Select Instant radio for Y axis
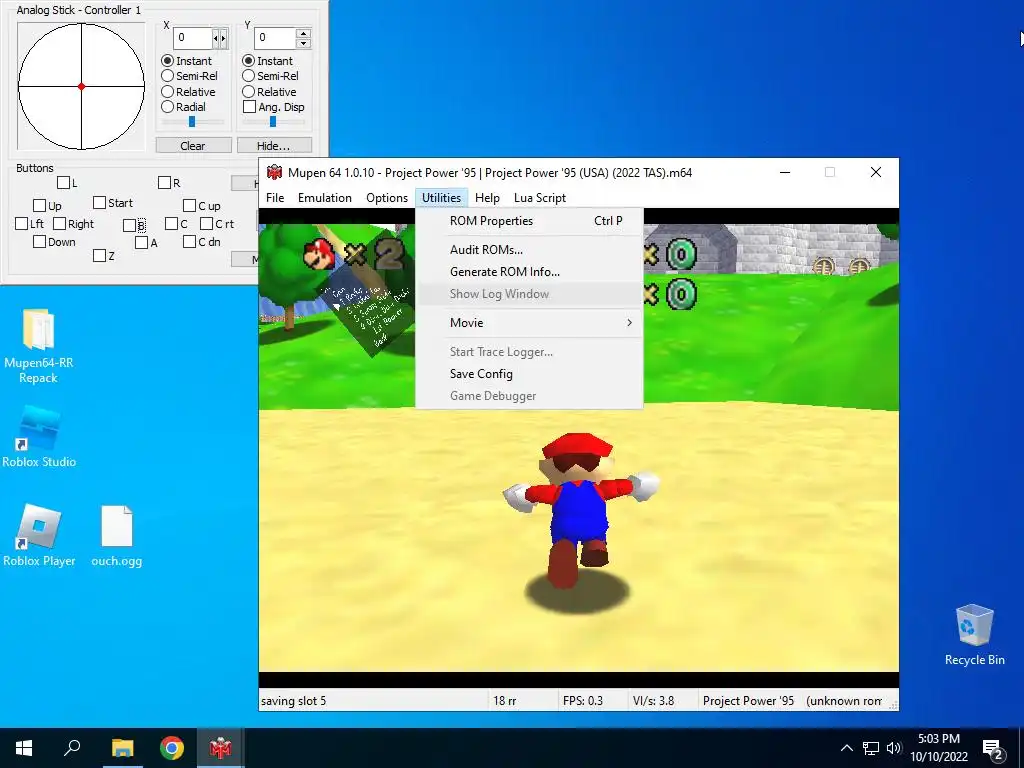 (x=248, y=61)
